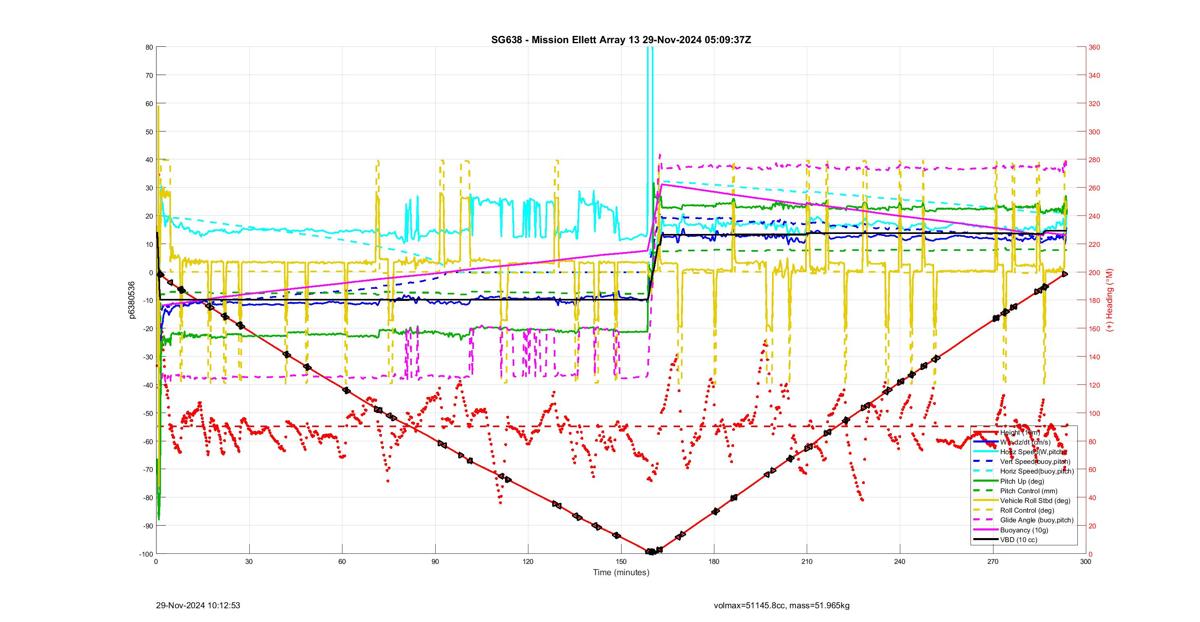Image resolution: width=1200 pixels, height=622 pixels.
Task: Select 'Horiz Speed(W,pitch)' legend entry
Action: [1034, 452]
